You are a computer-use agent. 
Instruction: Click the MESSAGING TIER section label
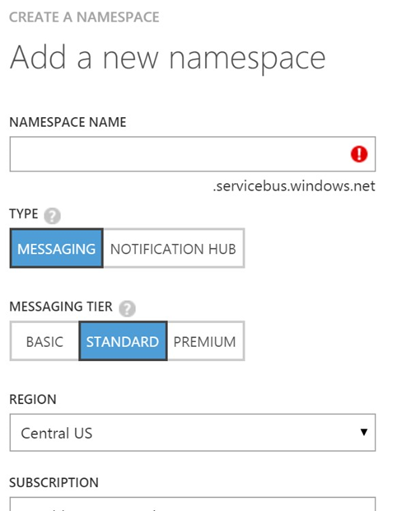[61, 306]
